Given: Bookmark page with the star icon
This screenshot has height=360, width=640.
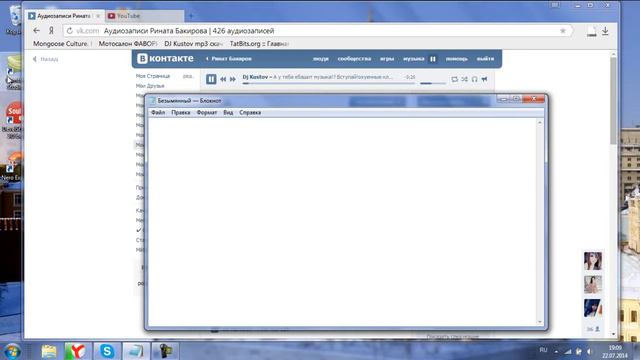Looking at the screenshot, I should [563, 31].
